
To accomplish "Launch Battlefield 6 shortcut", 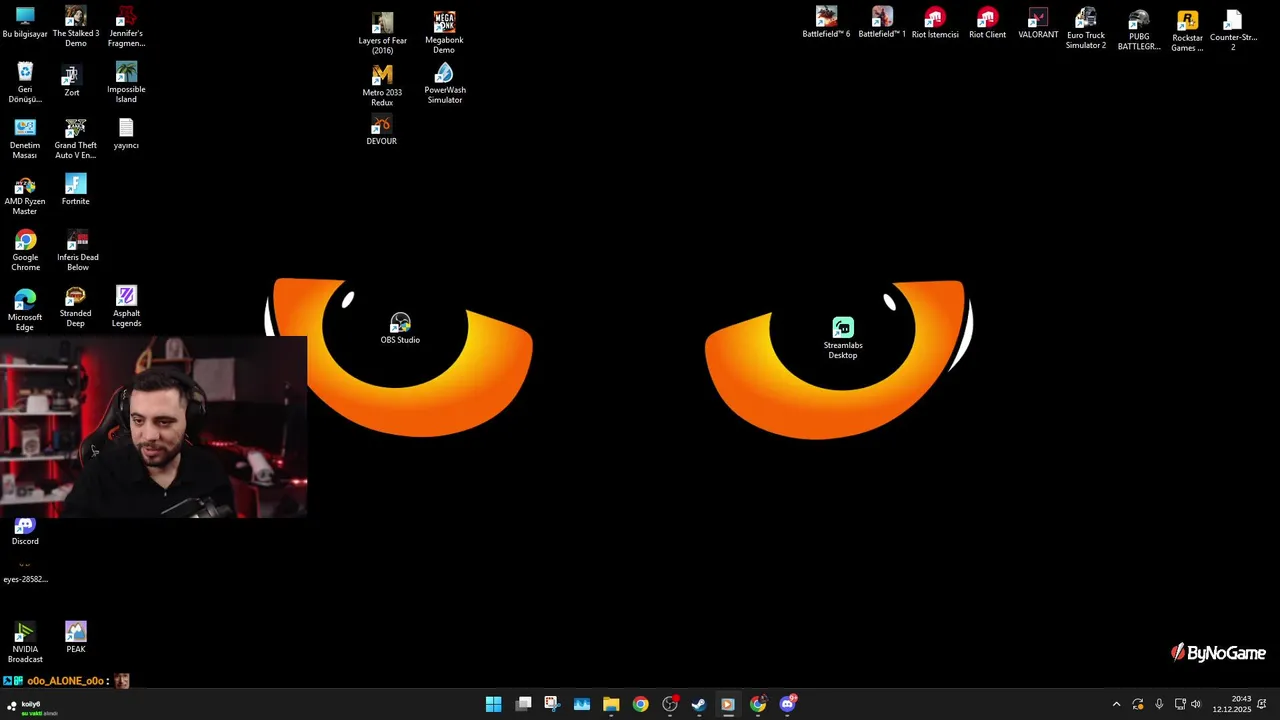I will (x=826, y=23).
